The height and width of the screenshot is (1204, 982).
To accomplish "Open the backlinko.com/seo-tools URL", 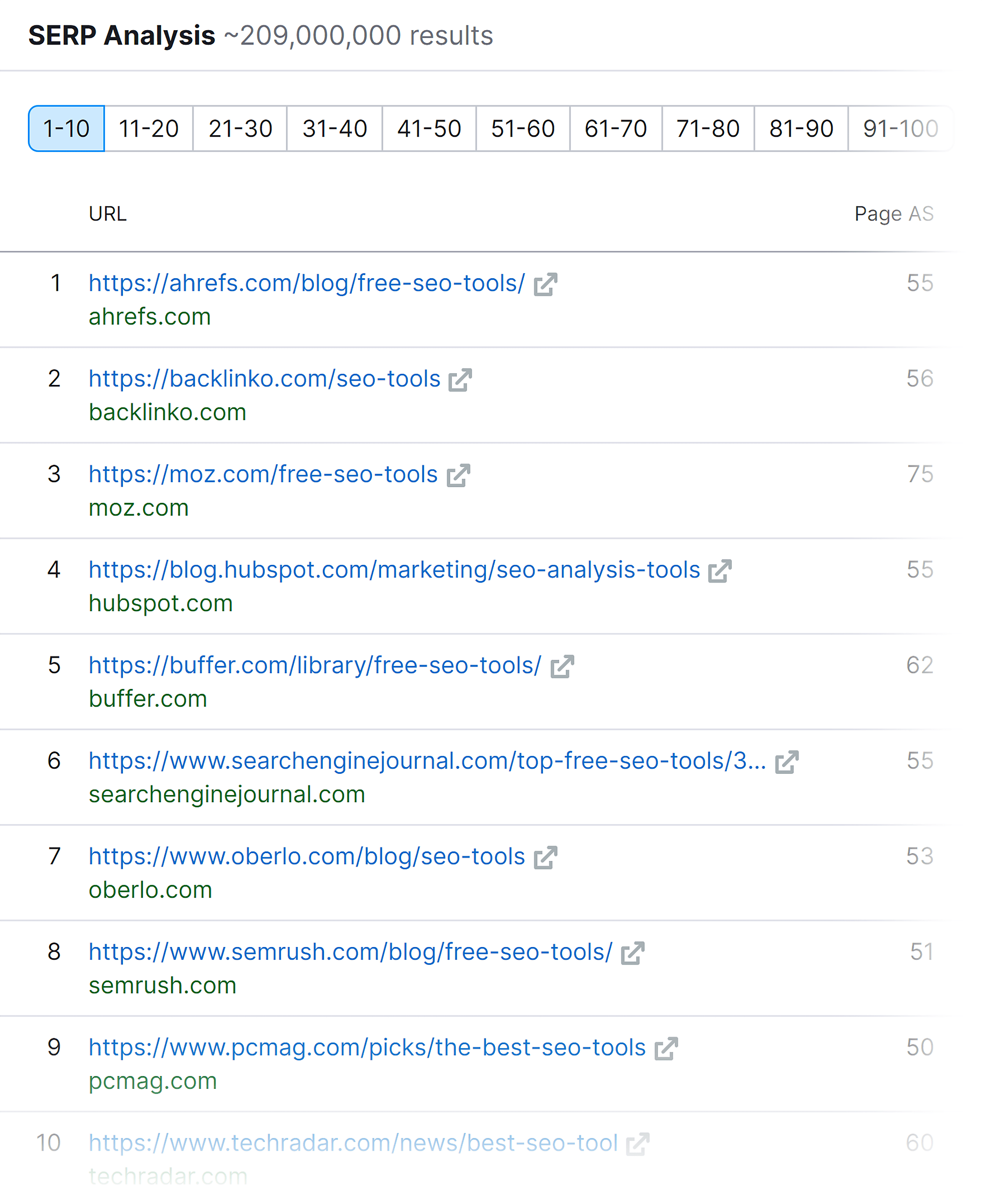I will pos(264,379).
